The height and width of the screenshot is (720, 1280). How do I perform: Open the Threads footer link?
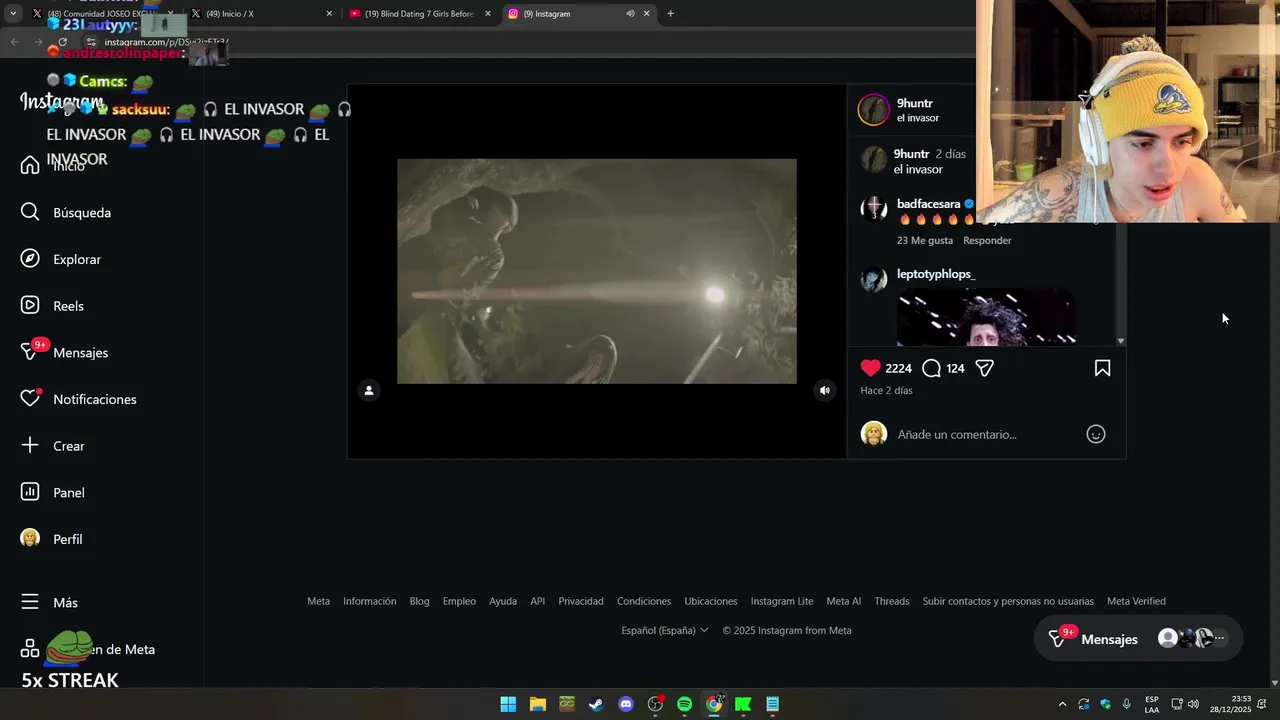(892, 601)
